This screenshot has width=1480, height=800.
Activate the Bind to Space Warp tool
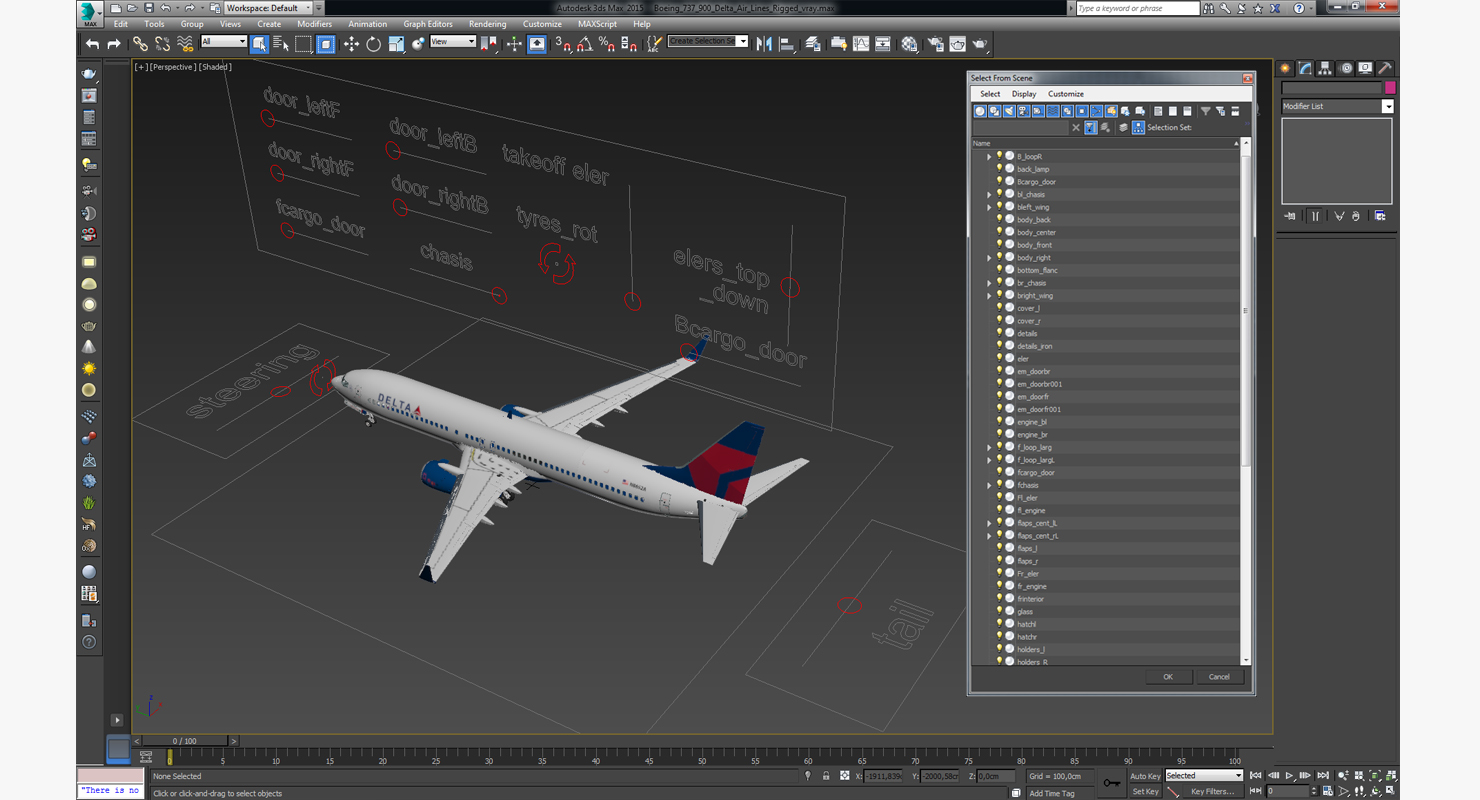(x=185, y=44)
